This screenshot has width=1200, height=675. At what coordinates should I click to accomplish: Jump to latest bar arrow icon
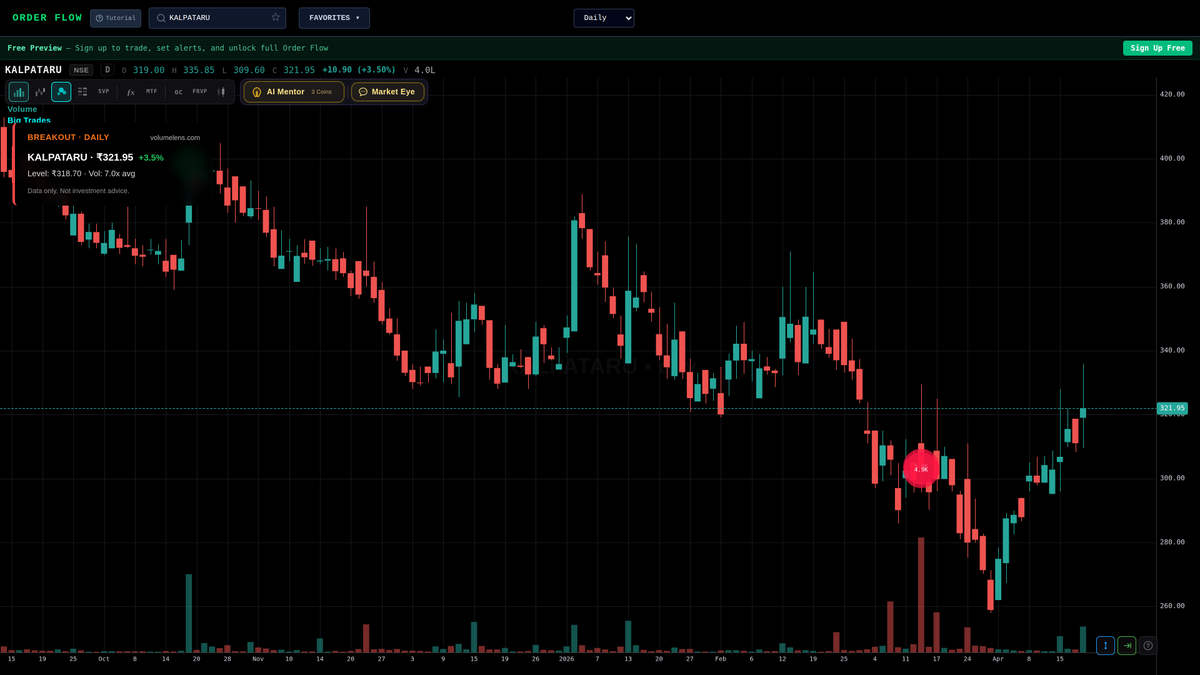[1127, 646]
